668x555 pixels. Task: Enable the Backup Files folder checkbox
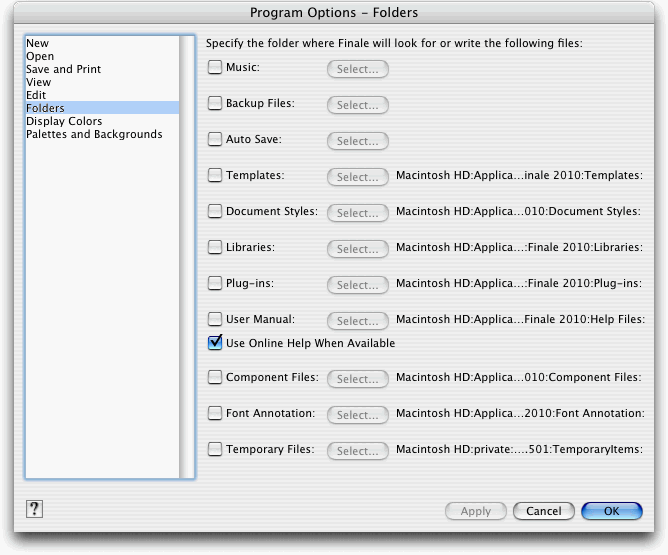click(215, 103)
